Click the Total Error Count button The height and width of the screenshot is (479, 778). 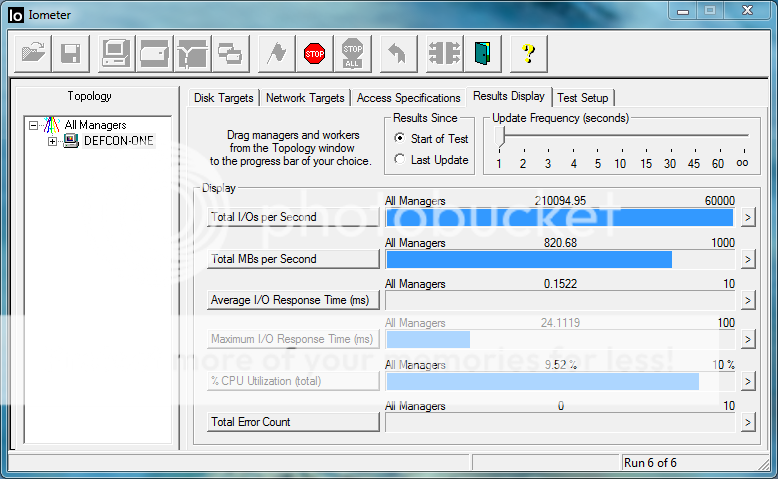click(293, 422)
